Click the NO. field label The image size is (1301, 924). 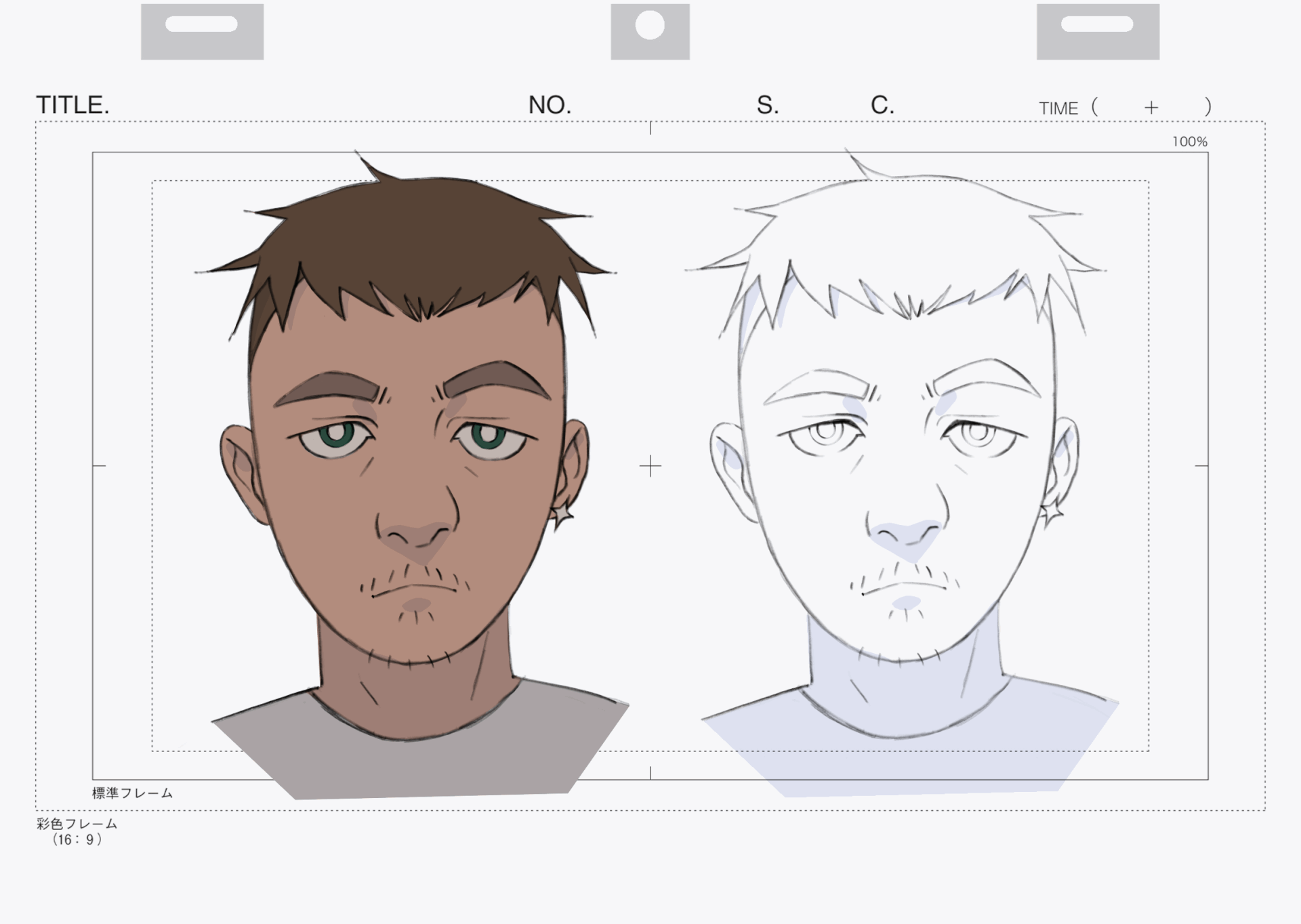pyautogui.click(x=550, y=105)
